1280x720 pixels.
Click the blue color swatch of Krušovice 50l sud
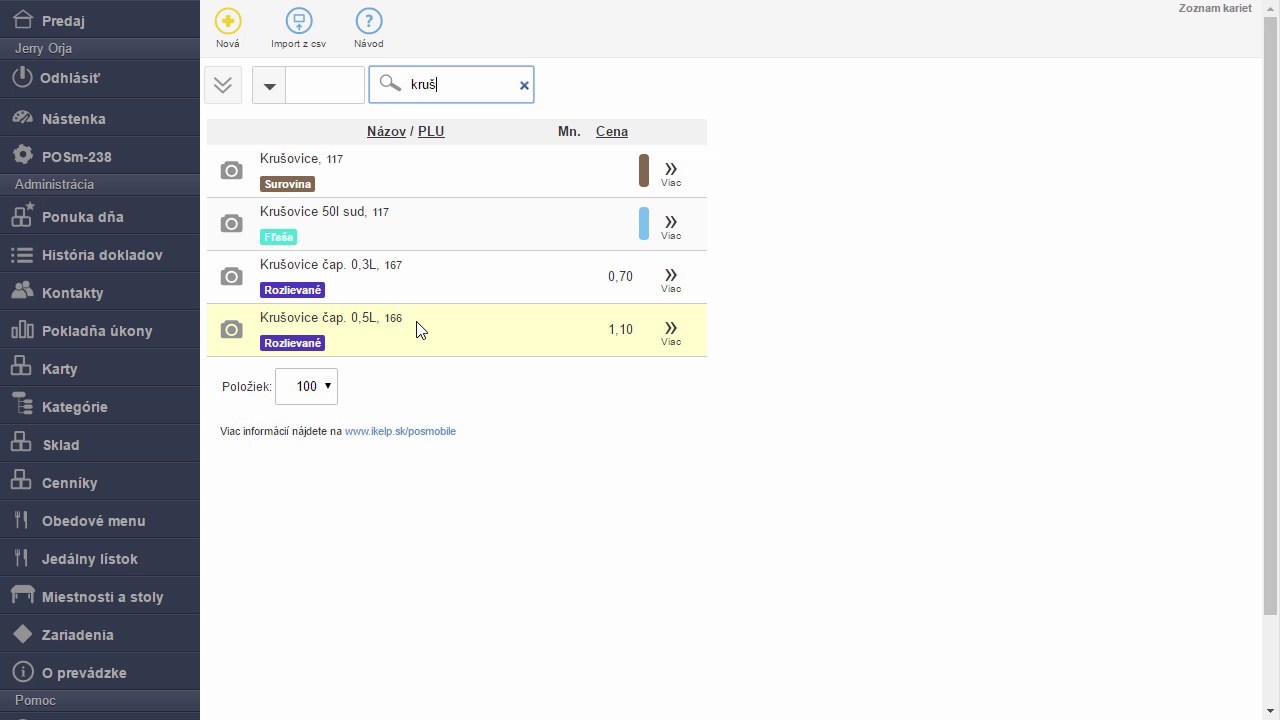tap(644, 224)
